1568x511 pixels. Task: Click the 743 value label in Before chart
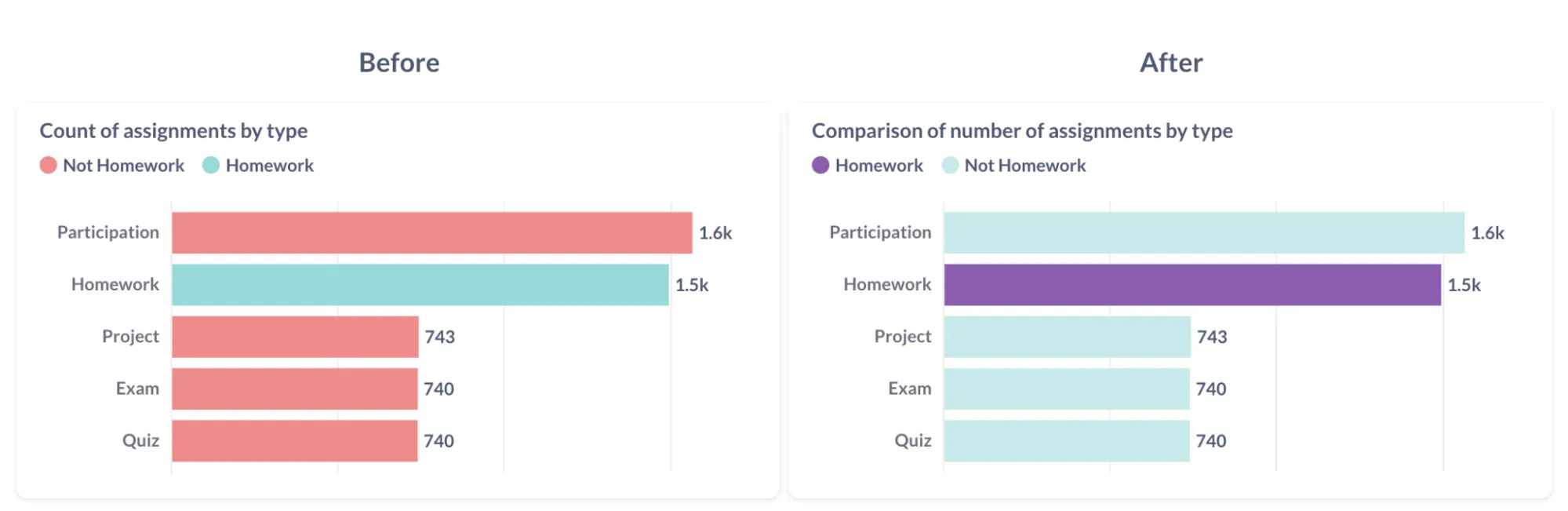point(439,337)
